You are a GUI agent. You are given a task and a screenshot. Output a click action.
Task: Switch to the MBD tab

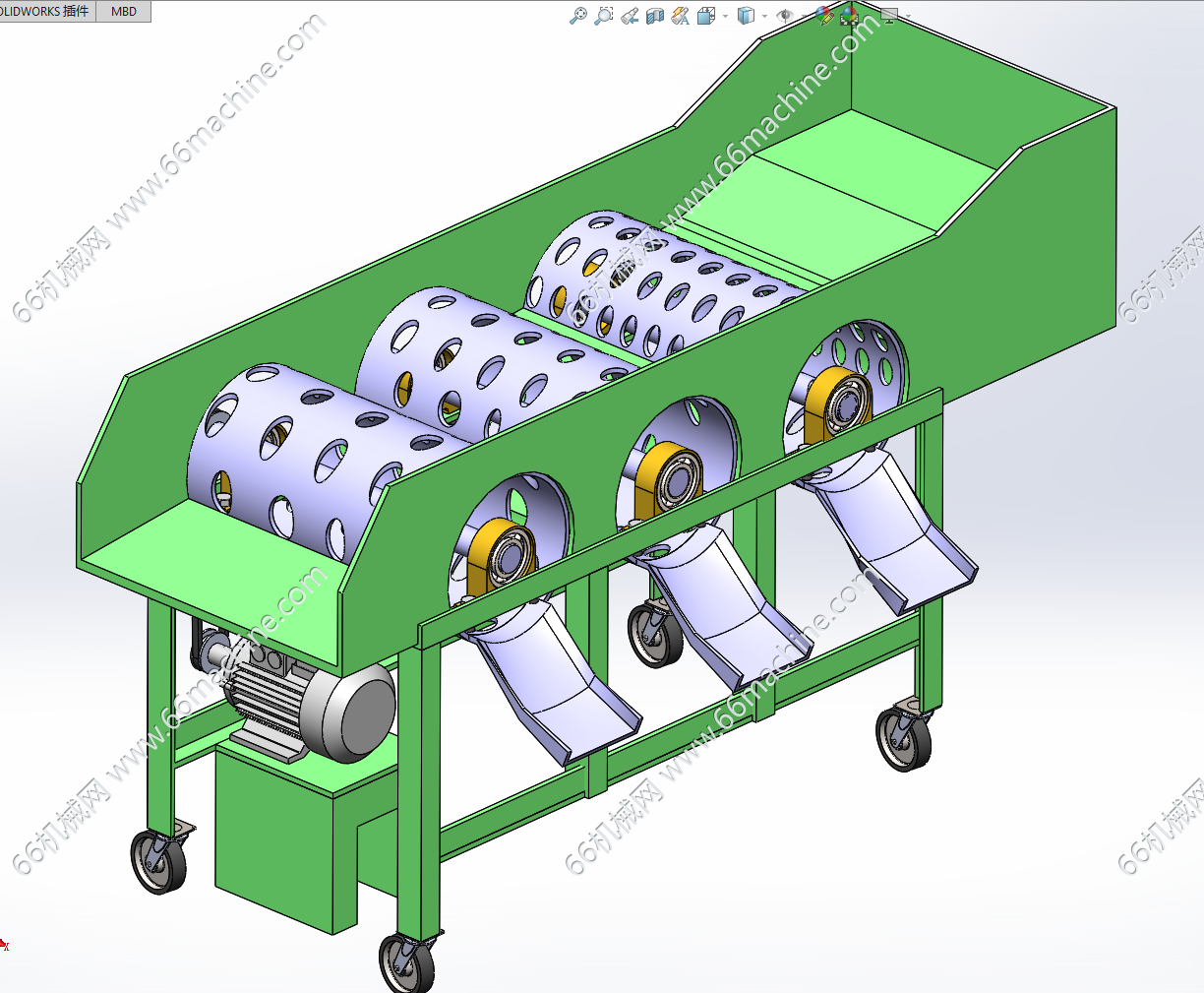(124, 11)
